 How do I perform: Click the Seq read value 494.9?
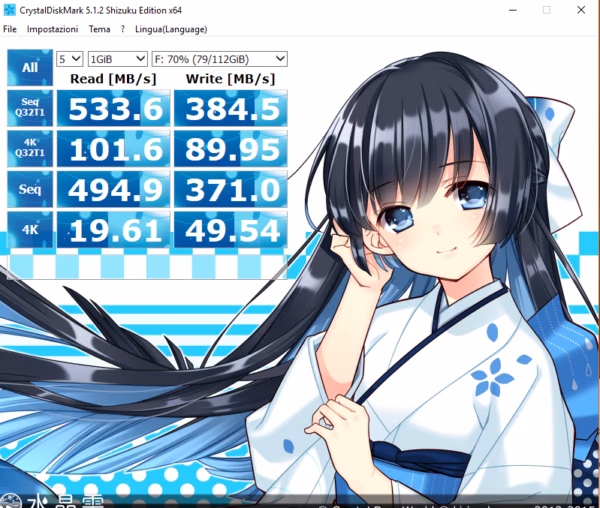point(114,189)
